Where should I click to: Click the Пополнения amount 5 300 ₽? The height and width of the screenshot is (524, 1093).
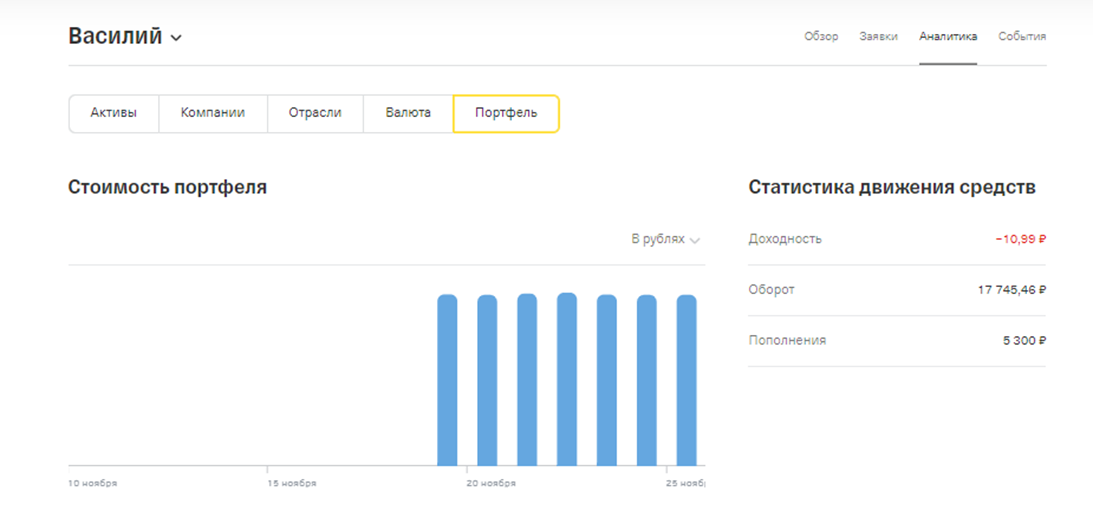click(1024, 341)
